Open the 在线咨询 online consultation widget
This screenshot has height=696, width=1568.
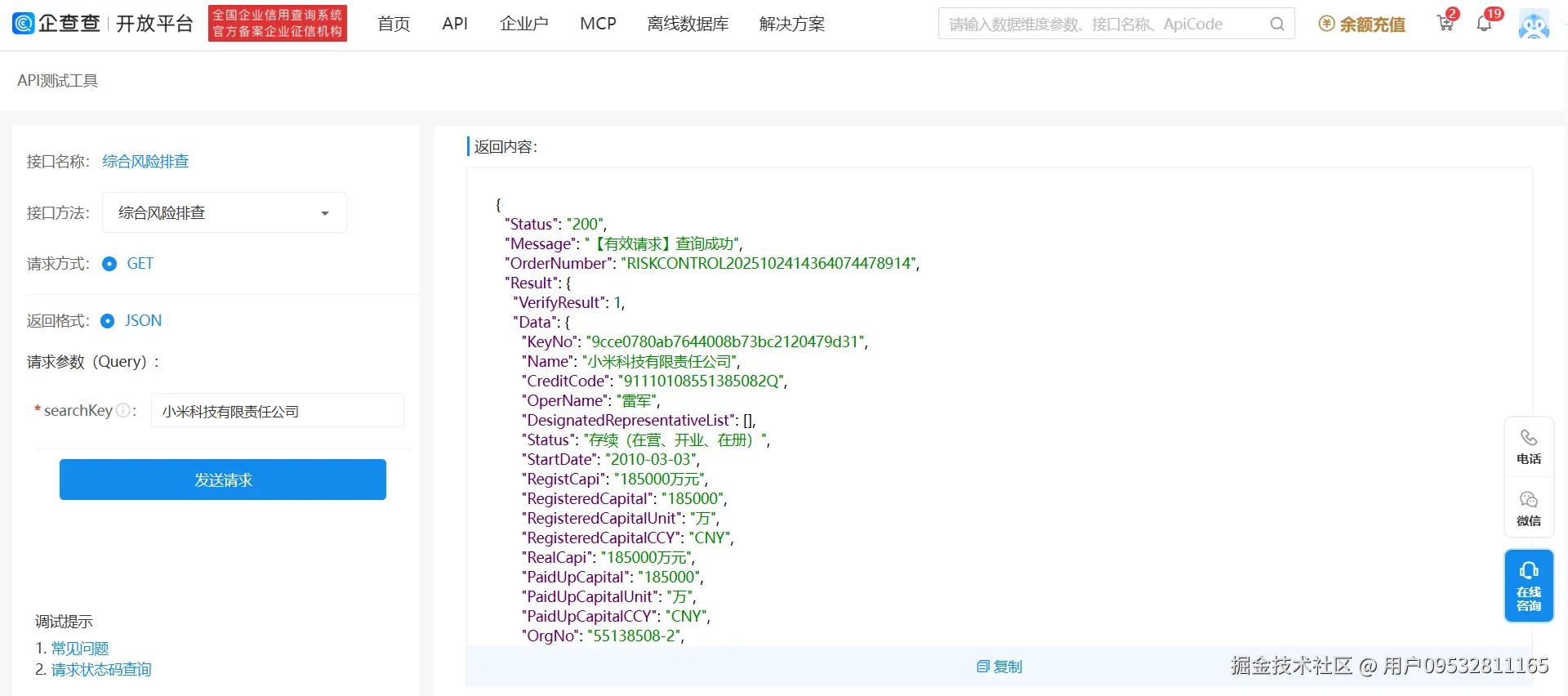pyautogui.click(x=1529, y=586)
